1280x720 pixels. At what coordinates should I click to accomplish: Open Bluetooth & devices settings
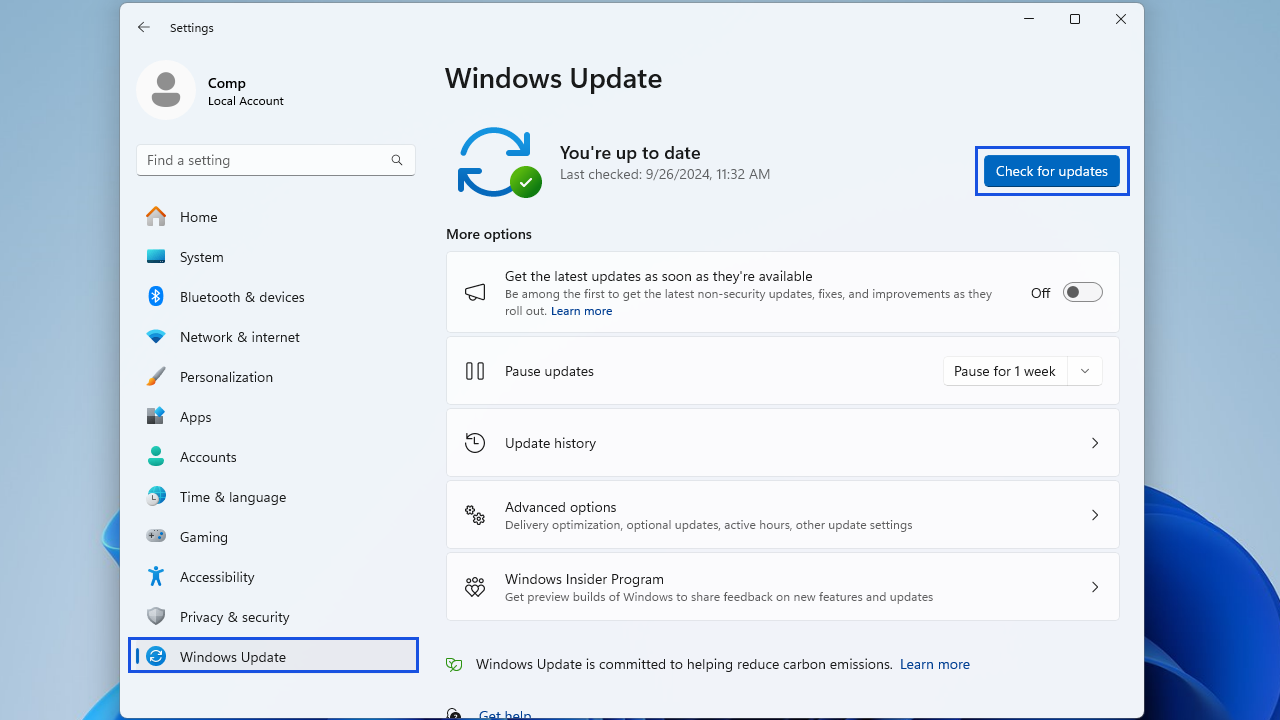pyautogui.click(x=274, y=297)
